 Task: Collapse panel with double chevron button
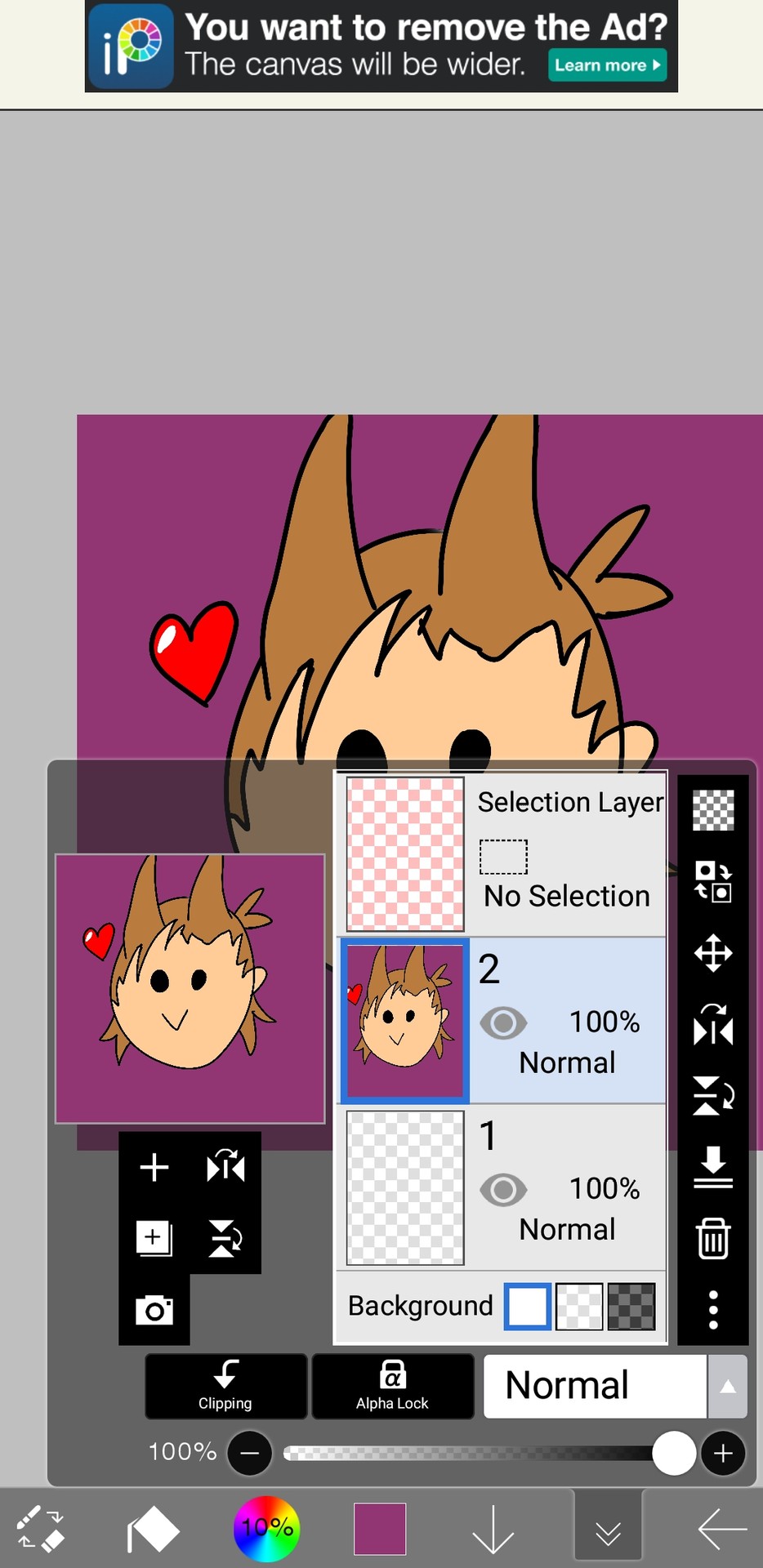tap(608, 1529)
